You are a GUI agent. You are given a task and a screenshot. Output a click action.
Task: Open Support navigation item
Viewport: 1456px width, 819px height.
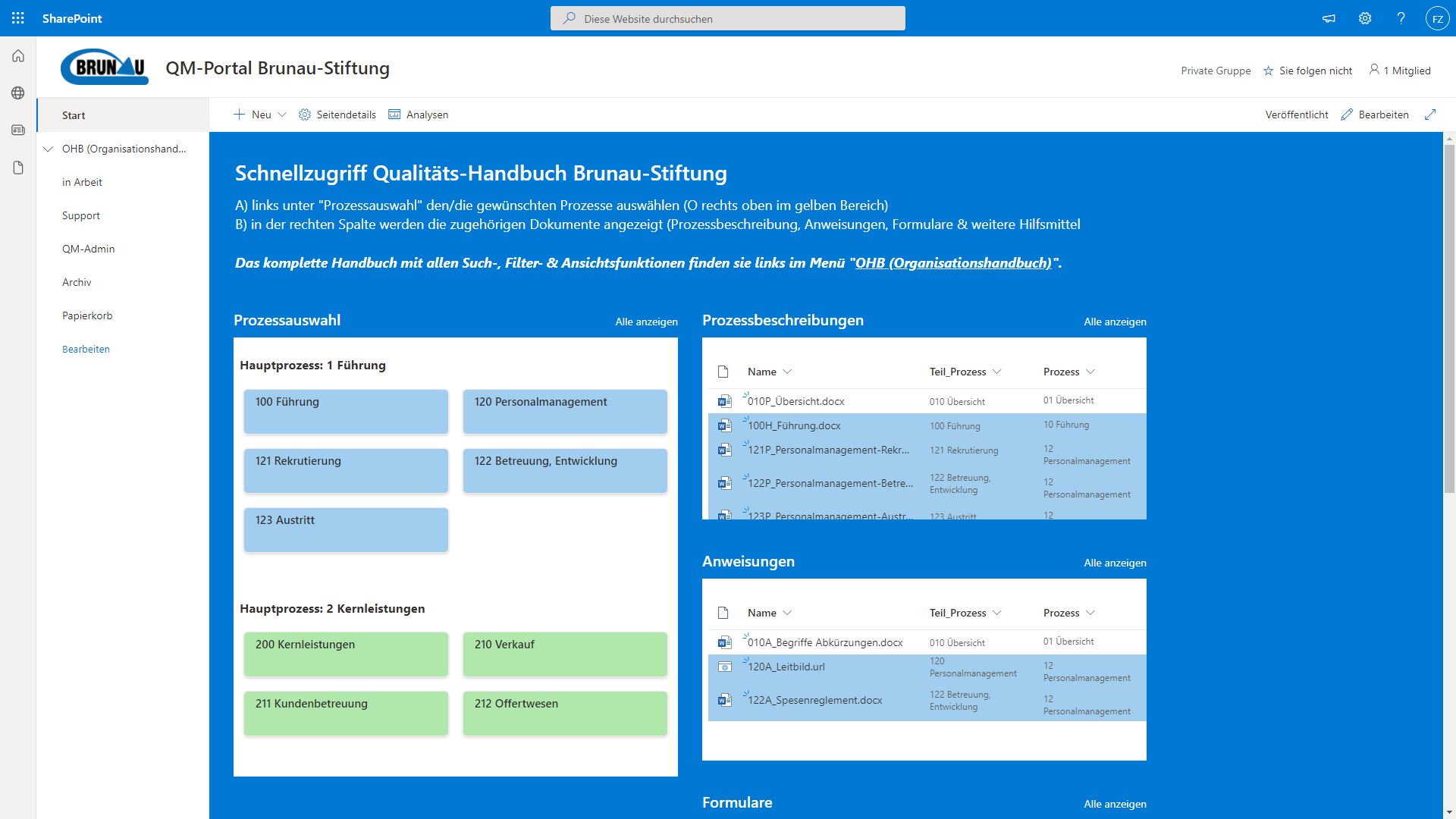(81, 215)
